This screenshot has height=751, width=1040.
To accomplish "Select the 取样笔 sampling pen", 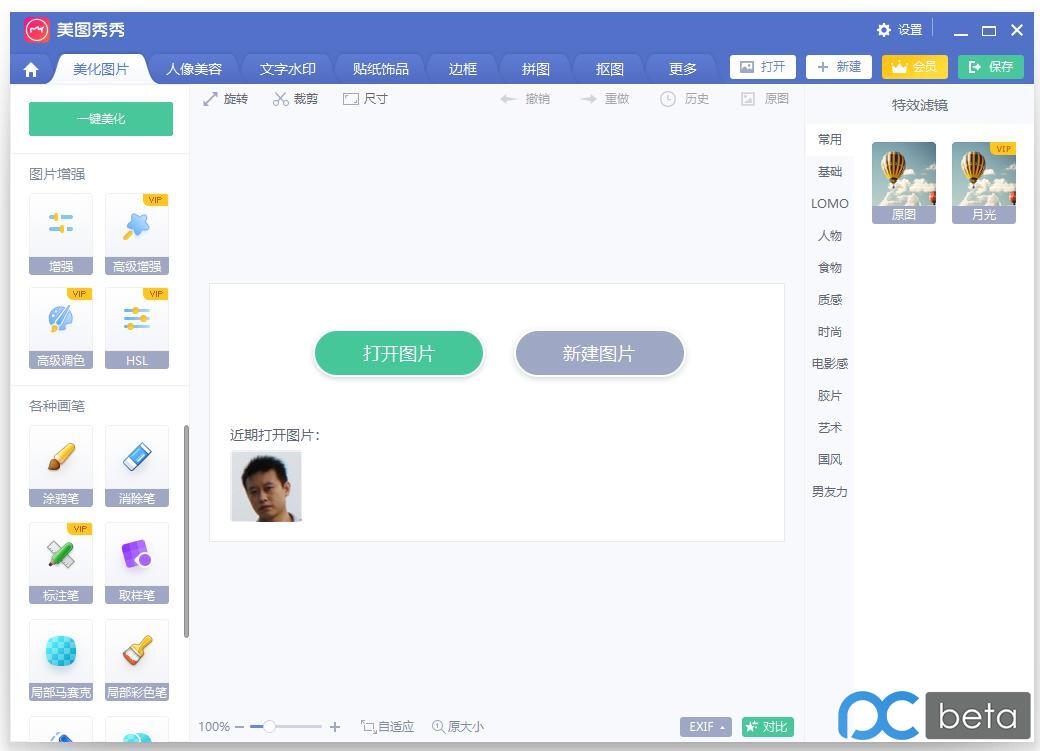I will [137, 563].
